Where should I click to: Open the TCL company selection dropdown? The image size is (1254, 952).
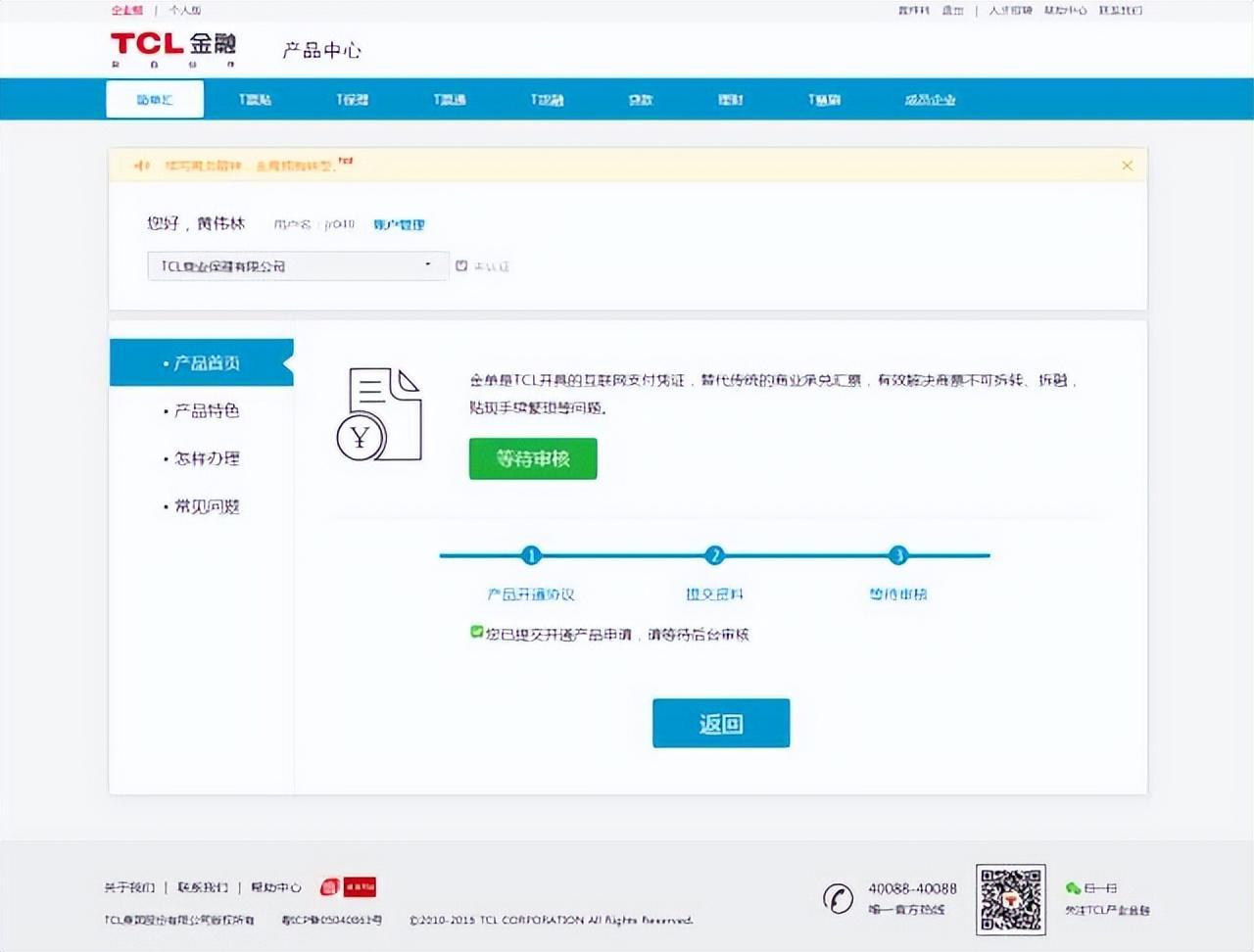[x=298, y=265]
